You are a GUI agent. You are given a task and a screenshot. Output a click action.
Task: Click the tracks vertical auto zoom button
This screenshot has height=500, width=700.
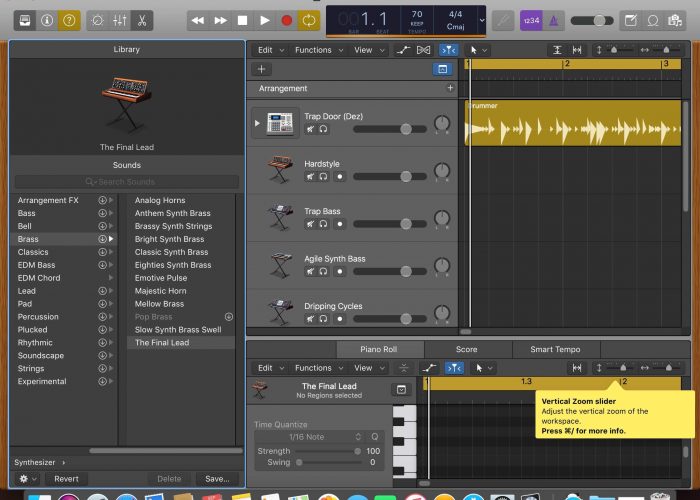[557, 50]
